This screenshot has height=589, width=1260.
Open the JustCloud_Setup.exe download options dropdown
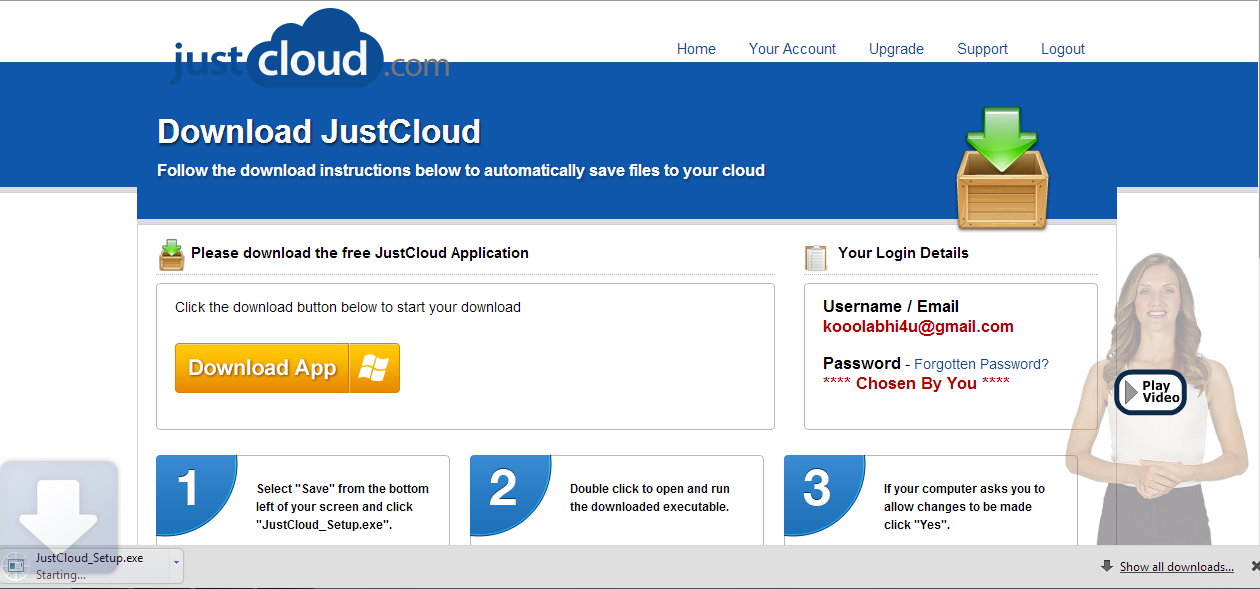(x=176, y=563)
